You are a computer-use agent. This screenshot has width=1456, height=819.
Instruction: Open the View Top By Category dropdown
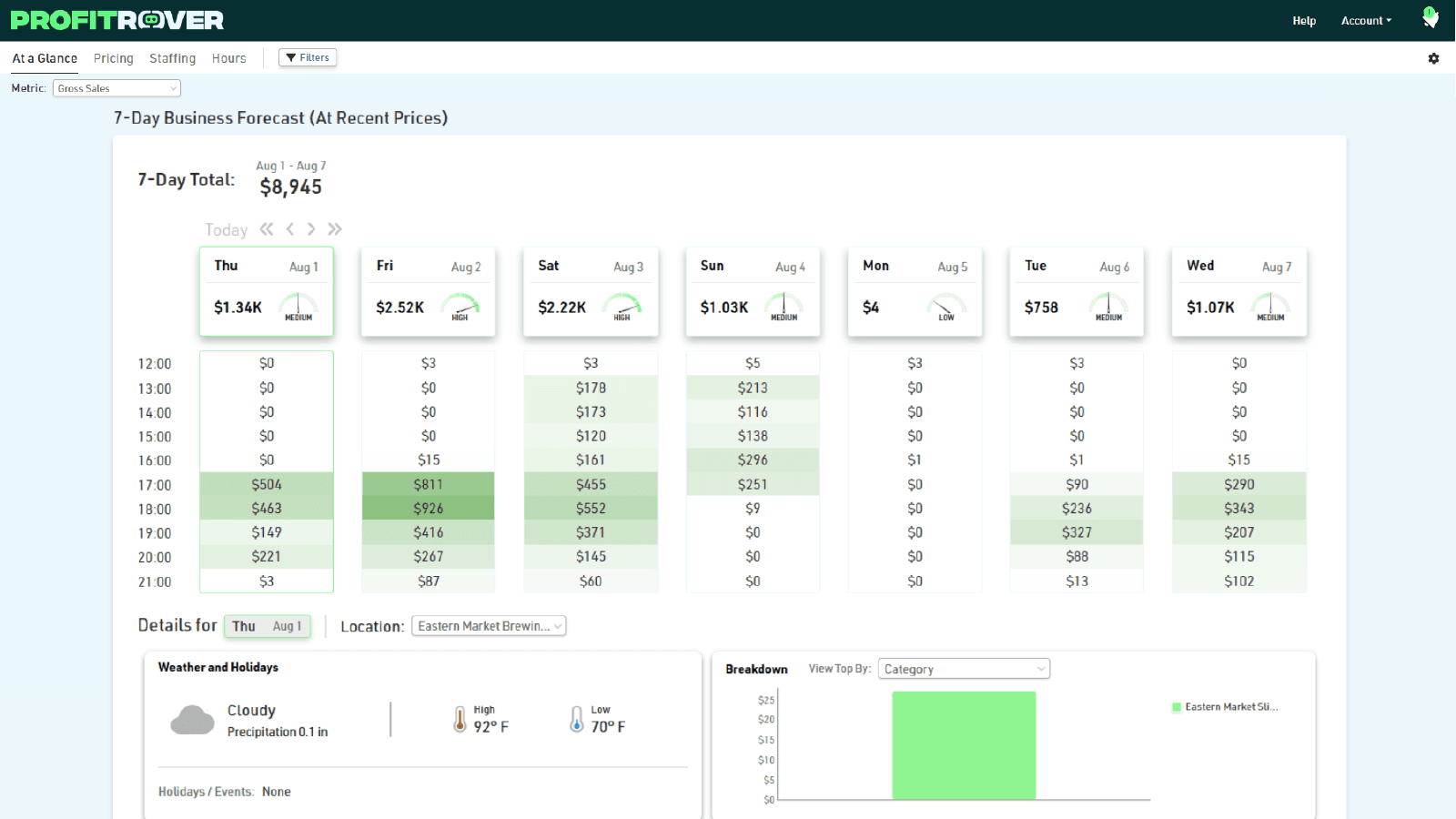click(964, 669)
